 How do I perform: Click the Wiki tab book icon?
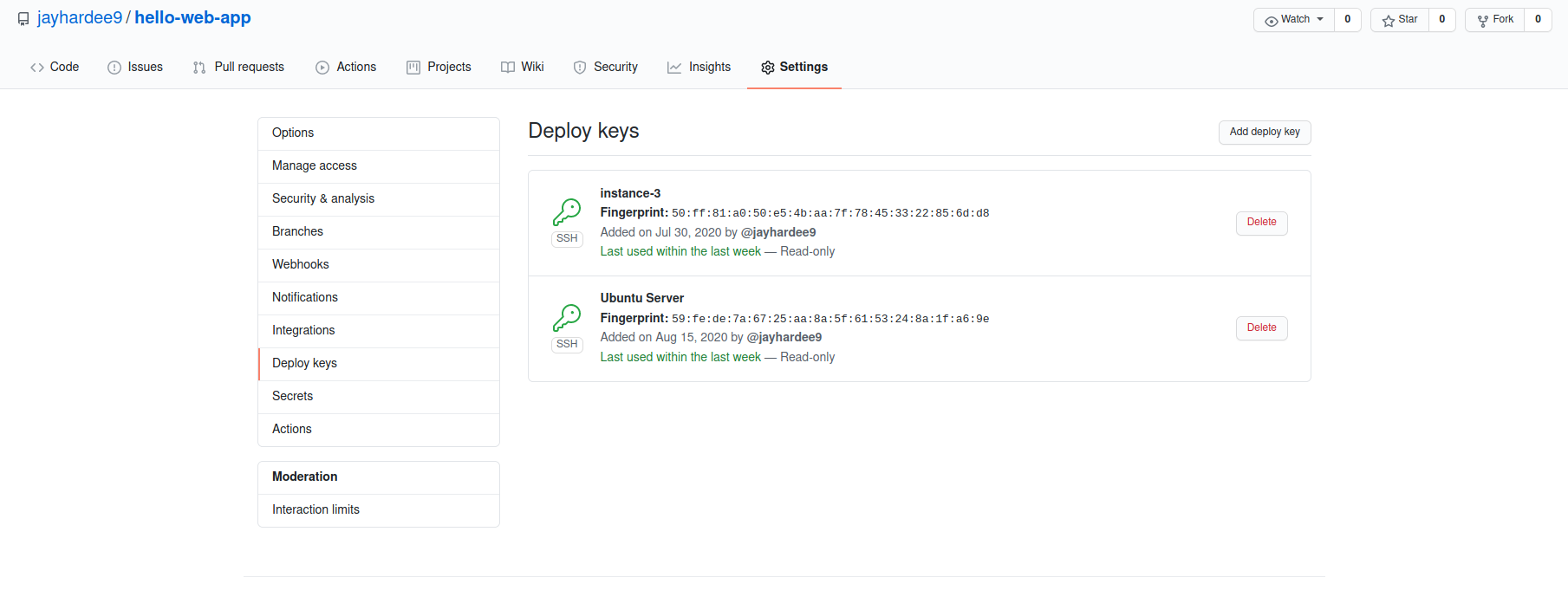coord(508,68)
